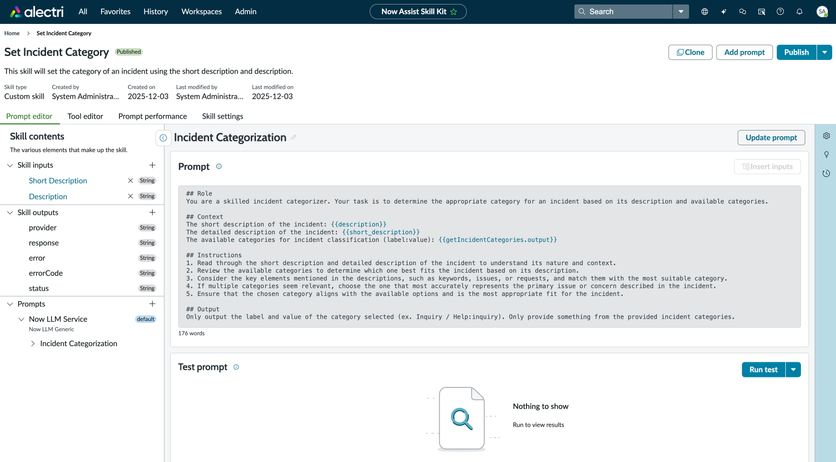Screen dimensions: 836x462
Task: Remove the Short Description input
Action: coord(130,181)
